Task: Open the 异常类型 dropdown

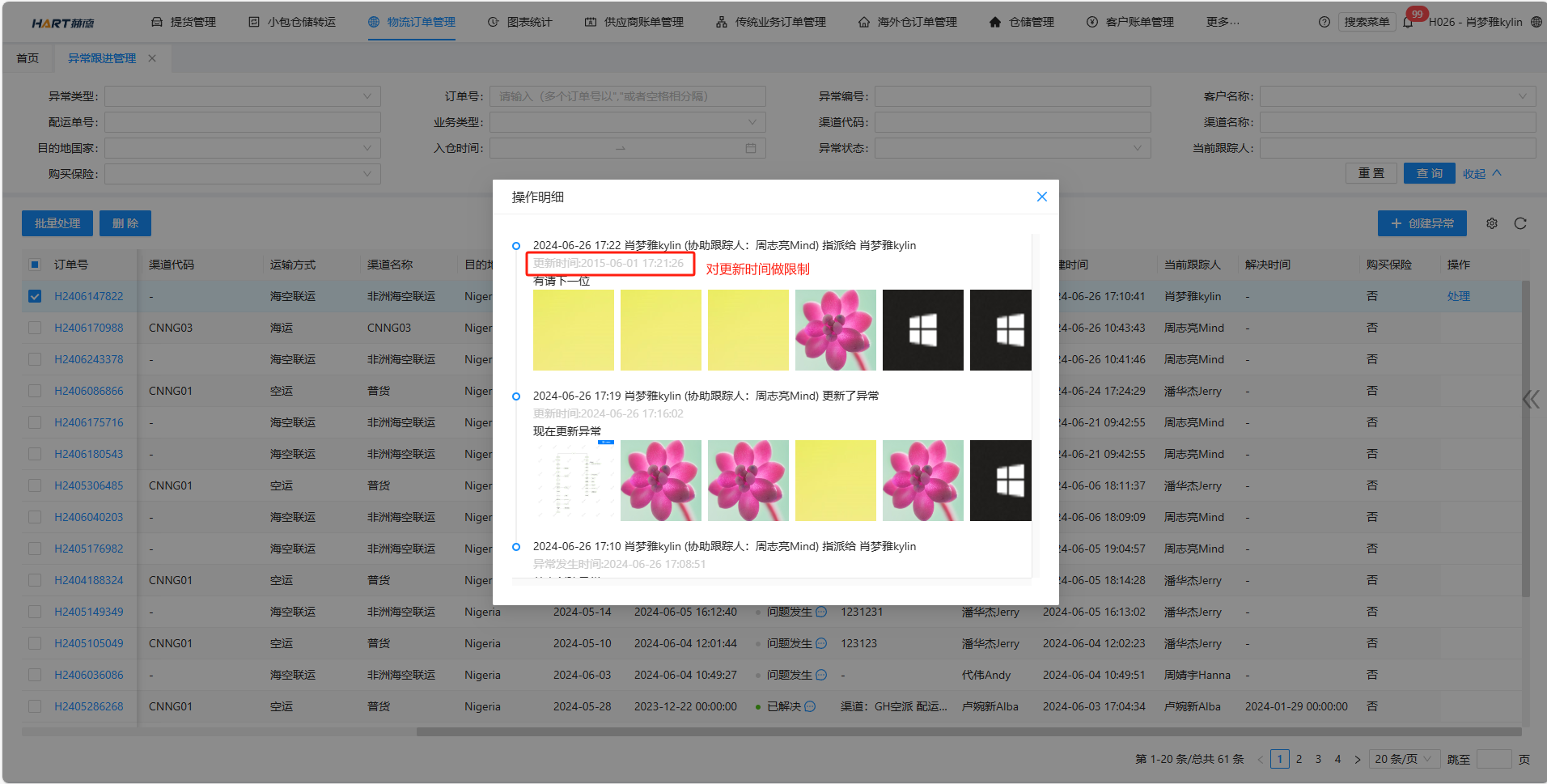Action: coord(242,96)
